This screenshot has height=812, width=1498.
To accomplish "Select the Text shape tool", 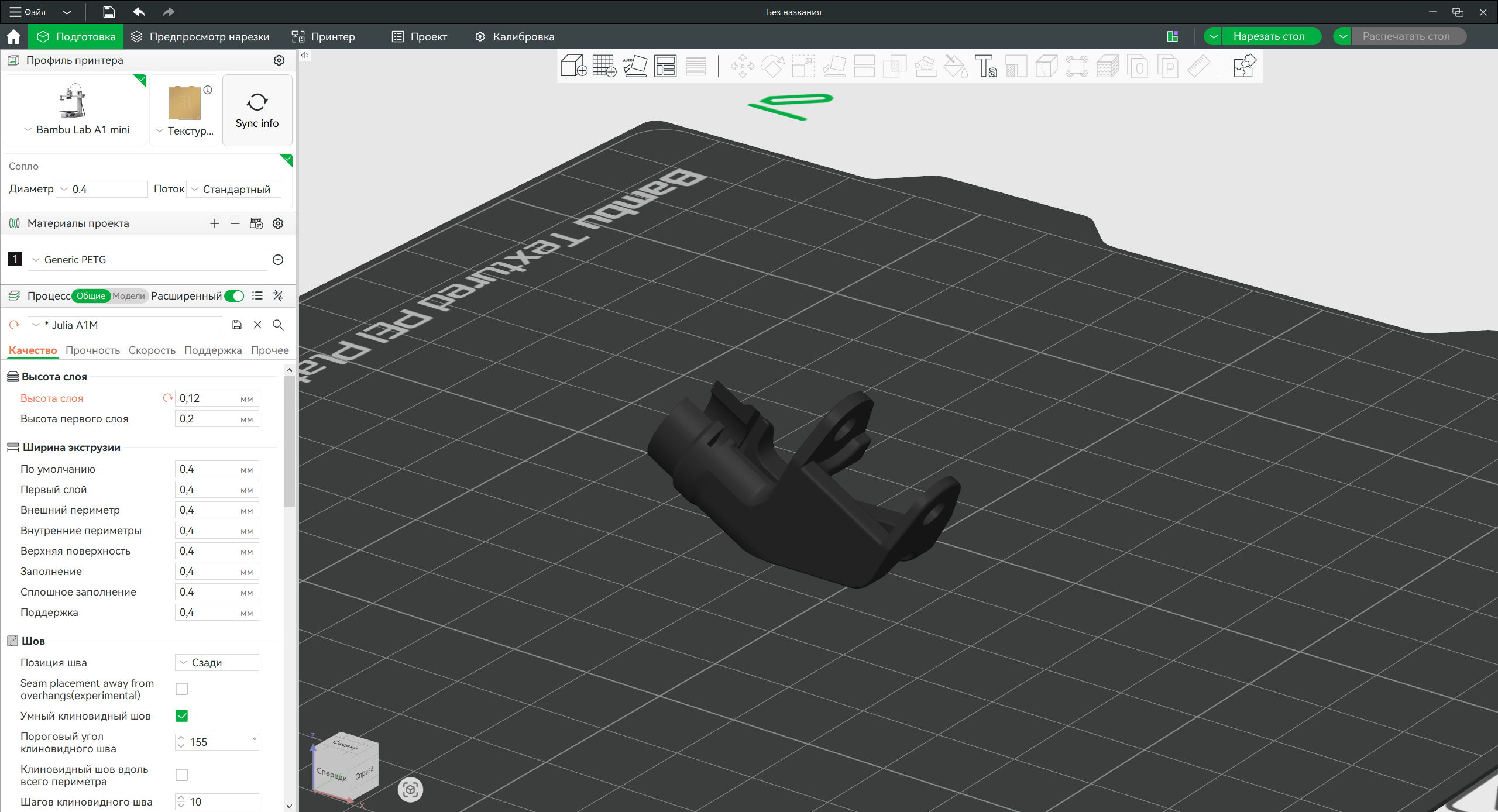I will (x=985, y=66).
